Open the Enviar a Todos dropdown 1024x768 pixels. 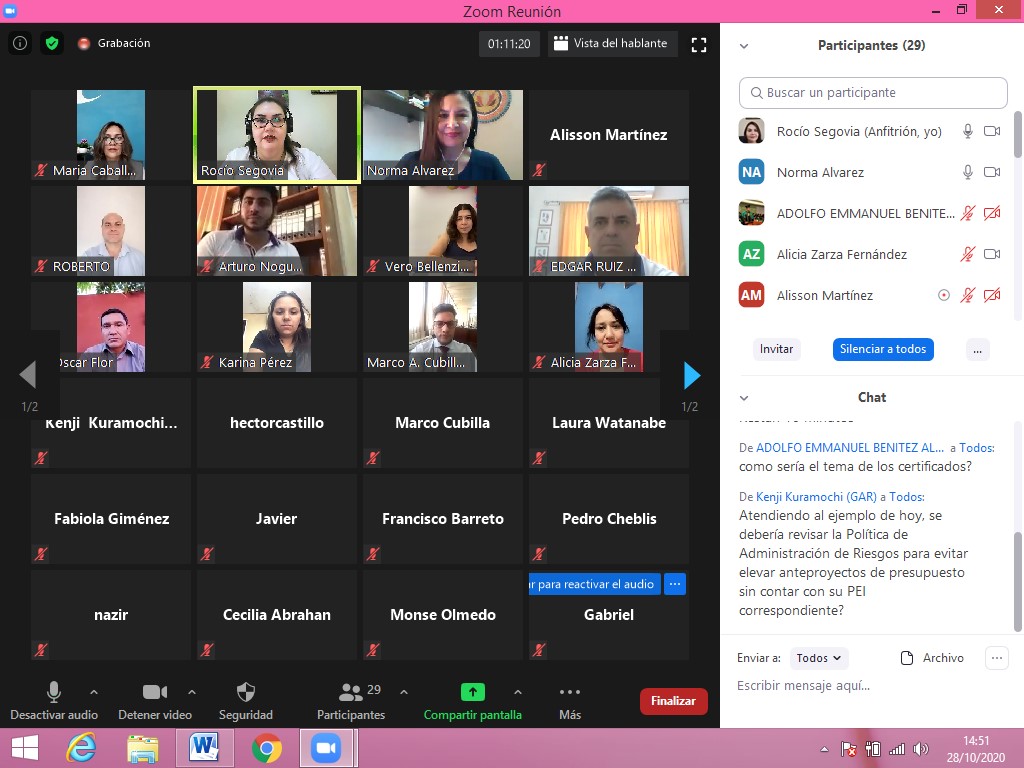pyautogui.click(x=819, y=658)
